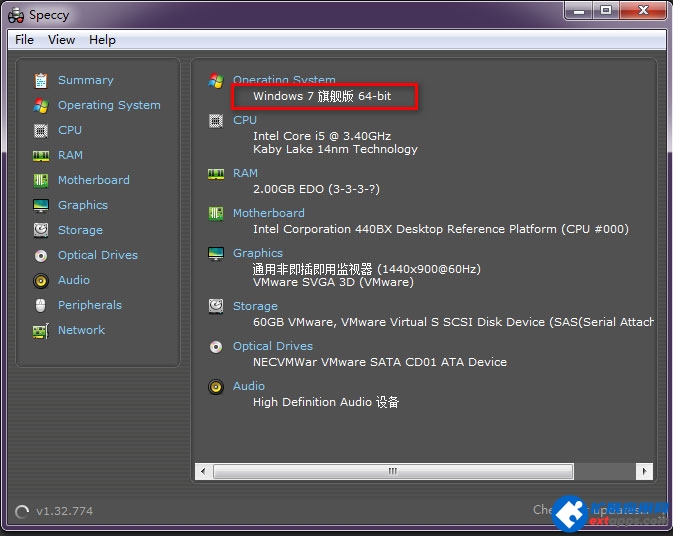Open the Help menu
This screenshot has height=536, width=673.
click(x=102, y=40)
